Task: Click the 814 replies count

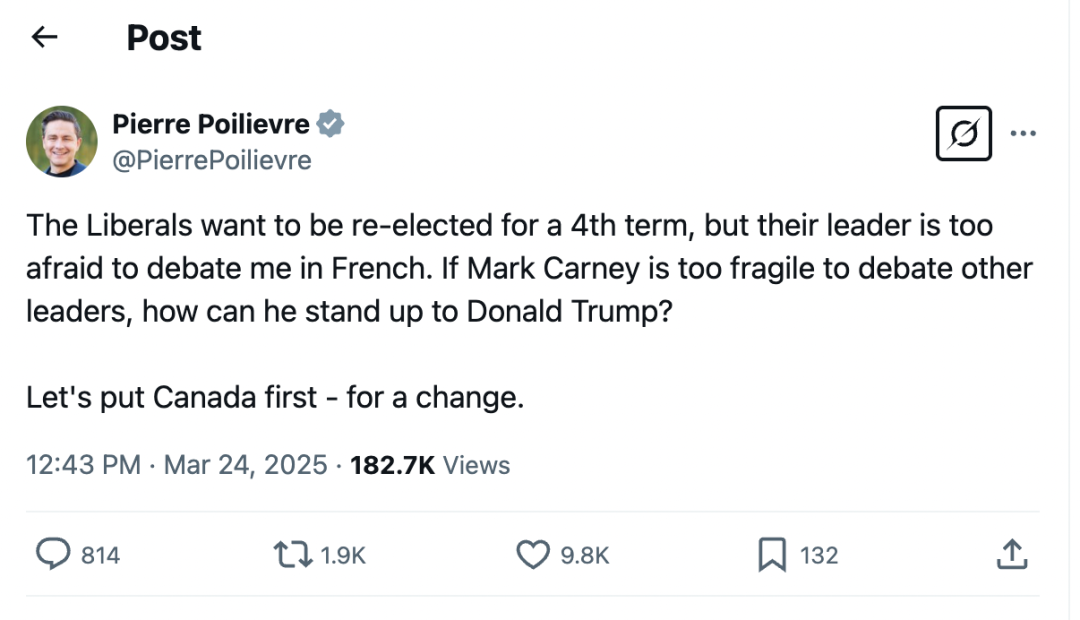Action: [100, 555]
